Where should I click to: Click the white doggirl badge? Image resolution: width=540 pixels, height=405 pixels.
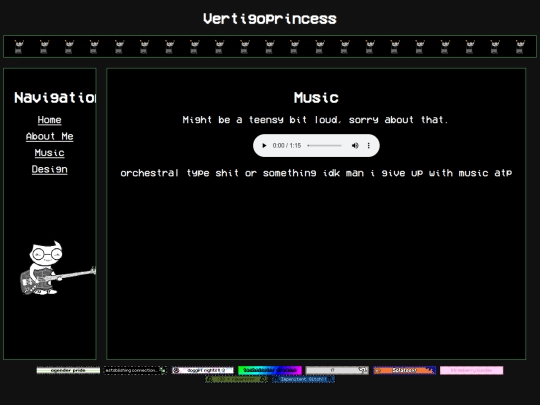click(x=202, y=370)
